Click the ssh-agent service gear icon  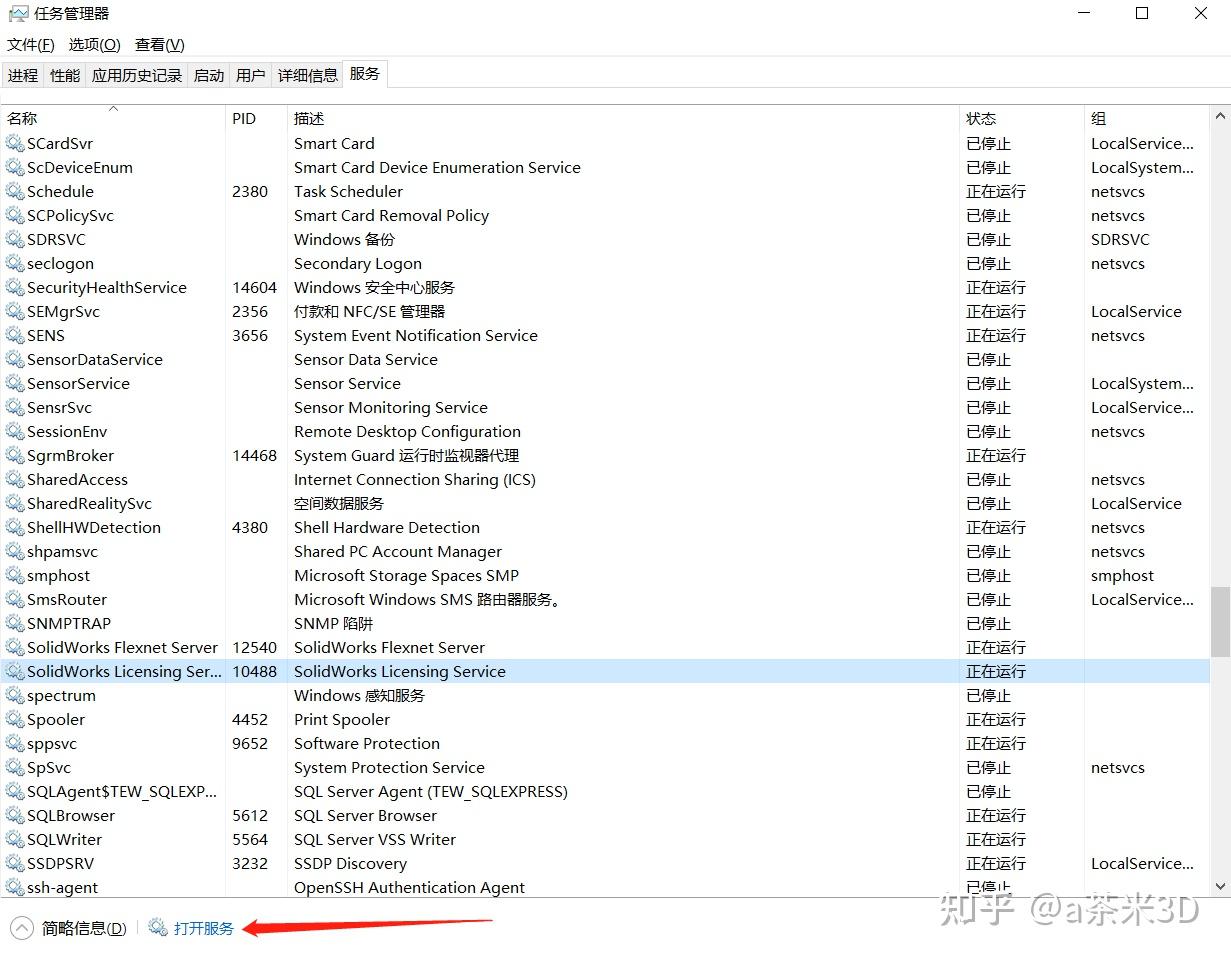tap(14, 887)
